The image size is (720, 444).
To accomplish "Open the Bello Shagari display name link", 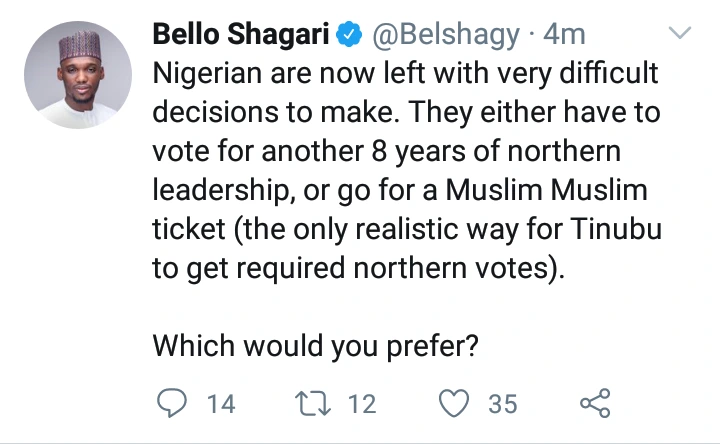I will (x=241, y=36).
